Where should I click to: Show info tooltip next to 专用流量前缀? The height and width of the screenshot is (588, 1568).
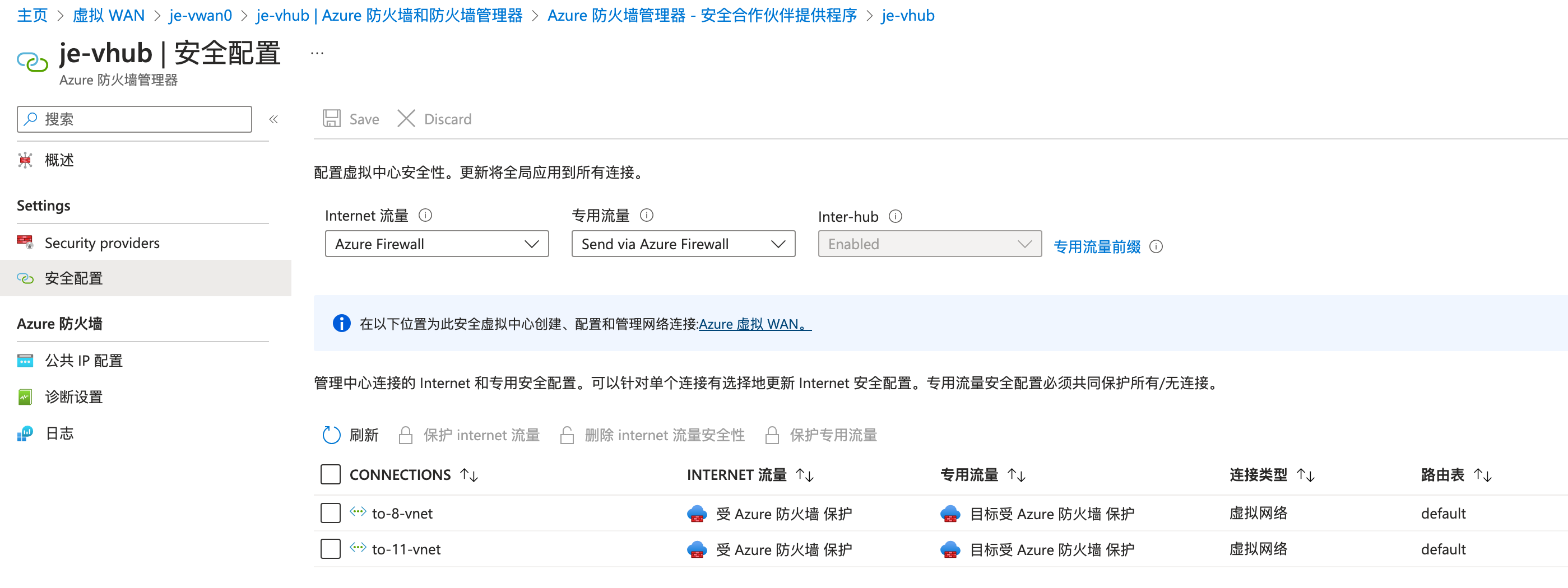[1156, 247]
